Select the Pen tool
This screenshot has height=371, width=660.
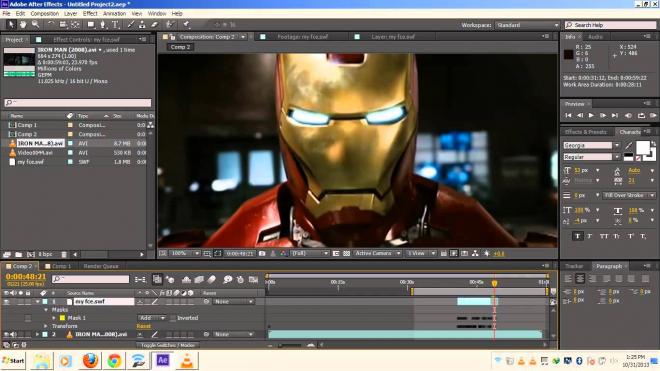[x=102, y=25]
